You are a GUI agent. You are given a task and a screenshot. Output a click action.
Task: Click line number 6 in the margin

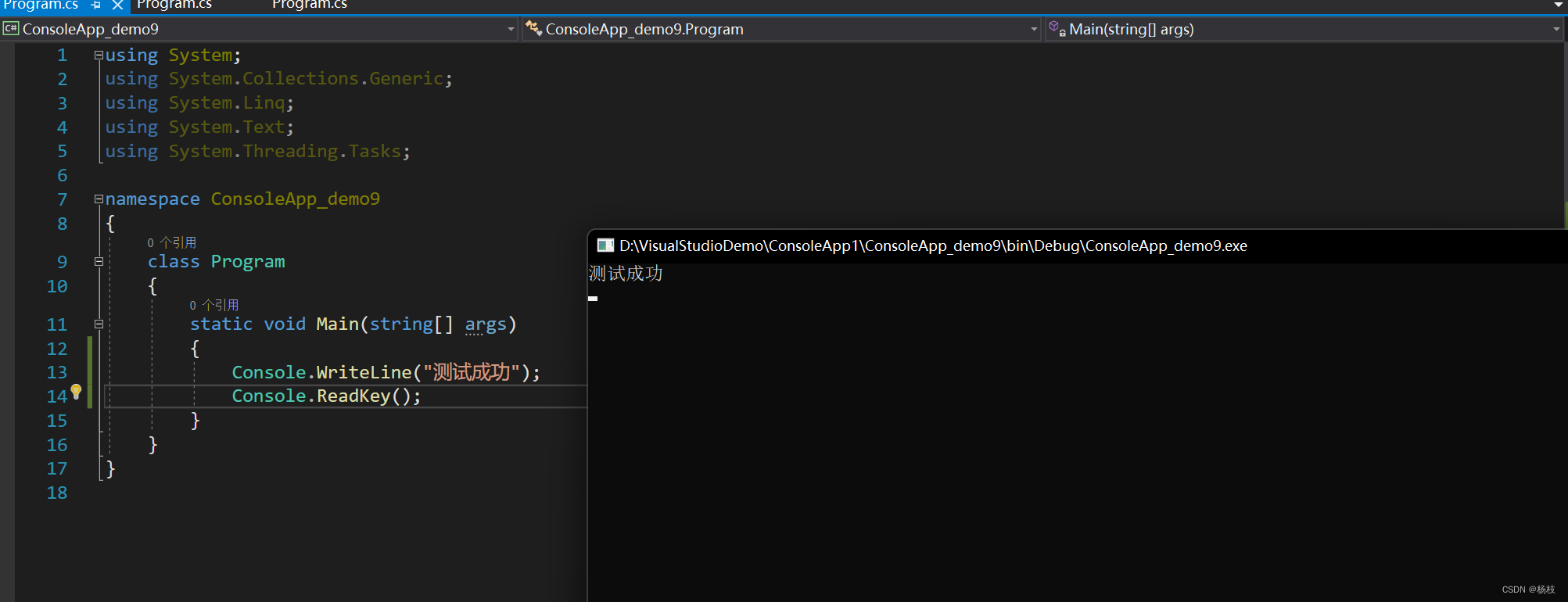coord(63,175)
